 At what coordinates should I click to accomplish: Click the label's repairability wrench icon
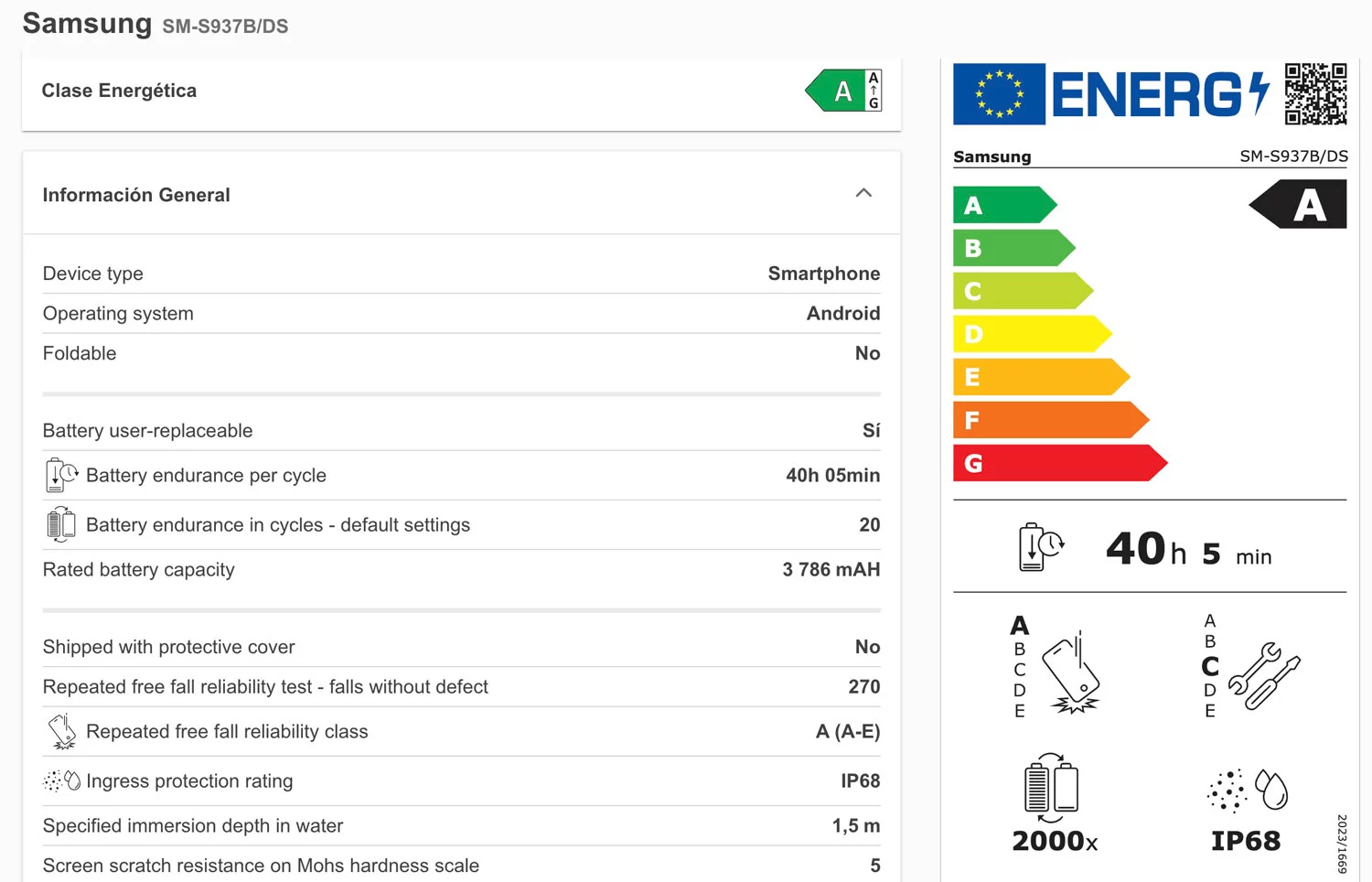[x=1264, y=675]
